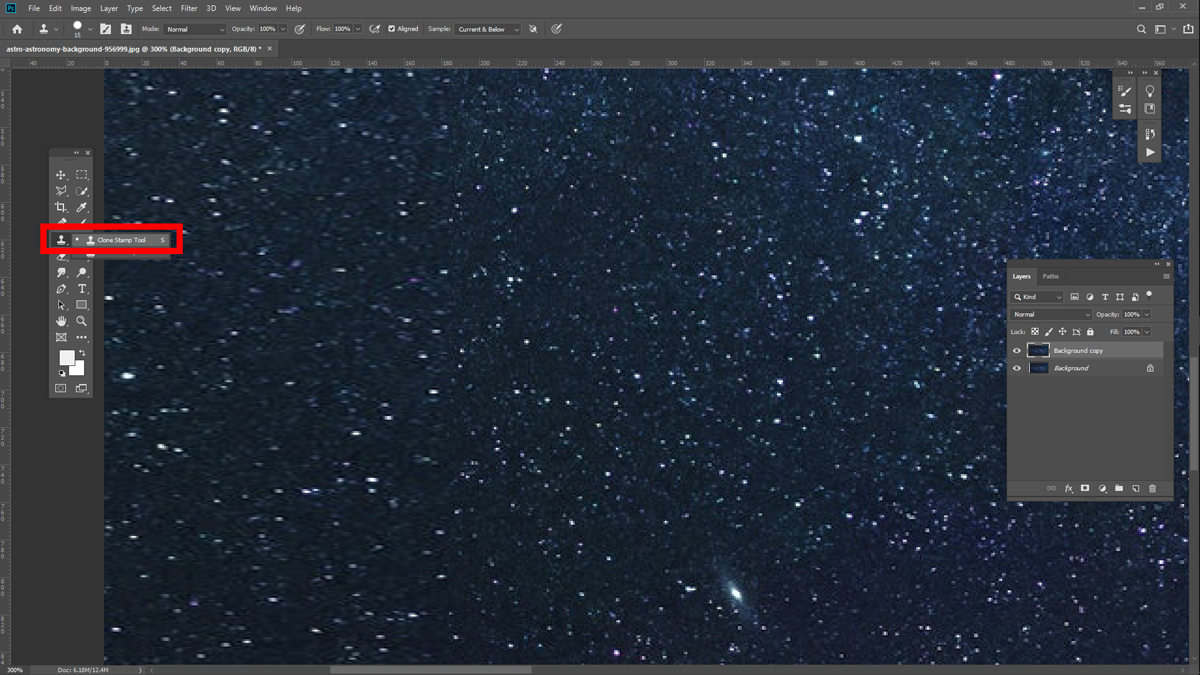Choose the Horizontal Type tool
This screenshot has height=675, width=1200.
pos(82,289)
